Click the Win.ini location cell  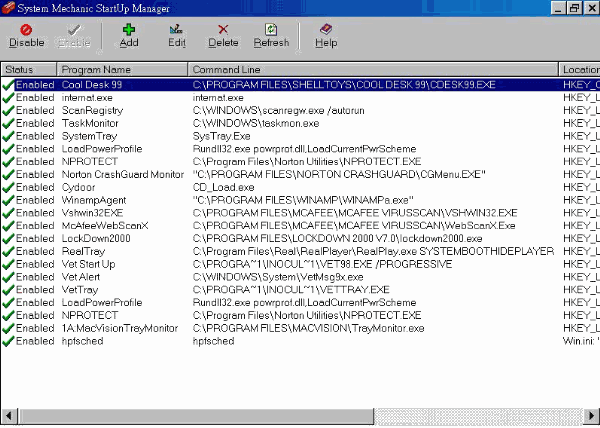pyautogui.click(x=581, y=341)
